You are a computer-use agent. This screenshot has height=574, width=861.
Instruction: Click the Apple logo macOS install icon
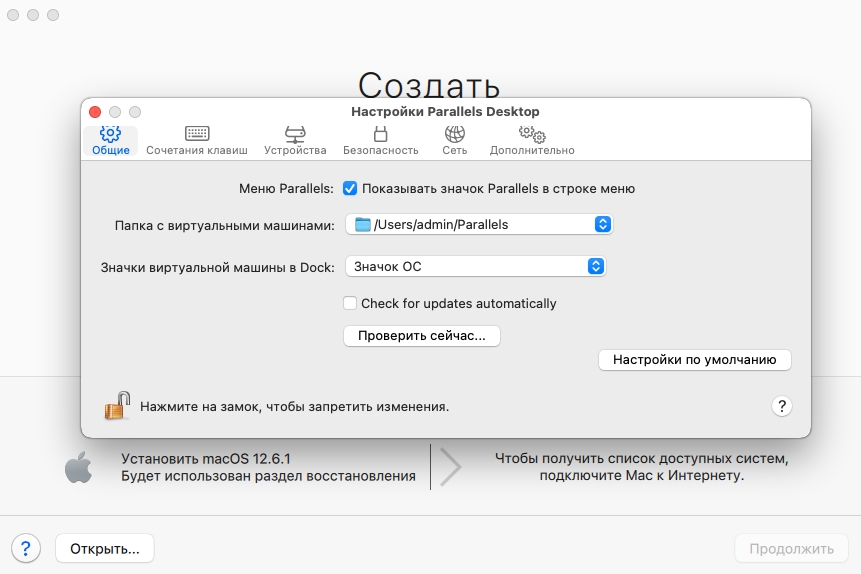pos(79,467)
